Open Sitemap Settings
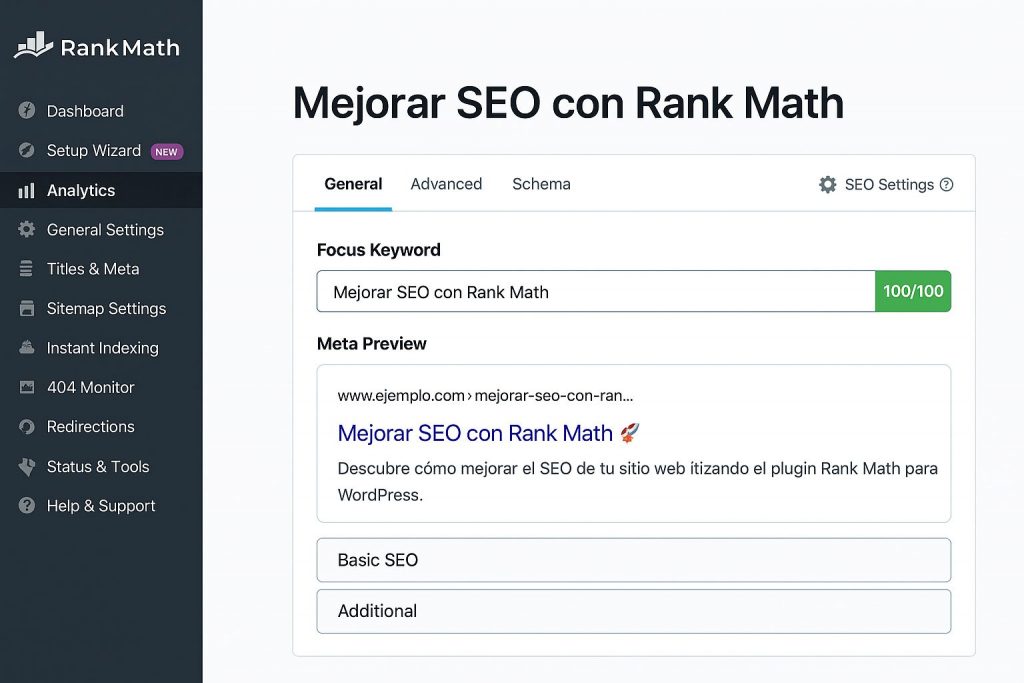 tap(106, 309)
